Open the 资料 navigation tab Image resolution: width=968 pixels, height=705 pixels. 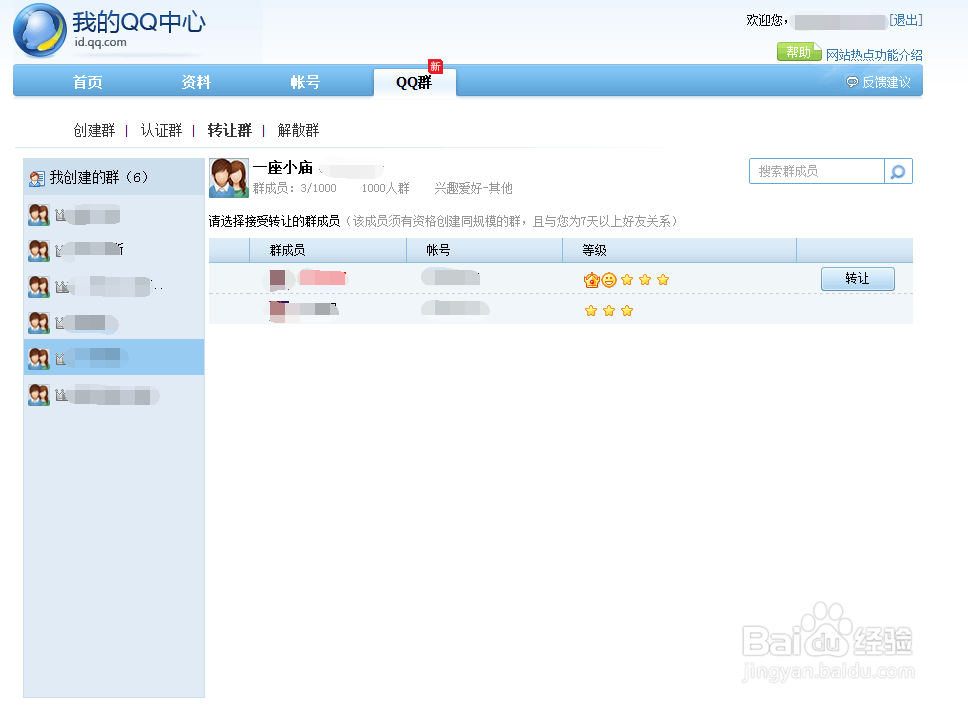(196, 82)
